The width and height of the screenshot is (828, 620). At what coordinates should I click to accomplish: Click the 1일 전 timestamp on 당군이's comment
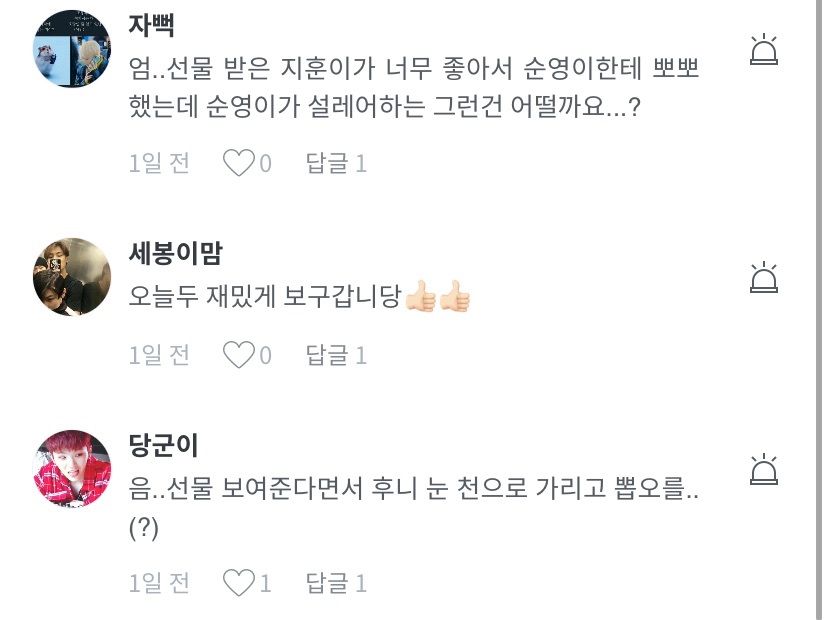(159, 583)
